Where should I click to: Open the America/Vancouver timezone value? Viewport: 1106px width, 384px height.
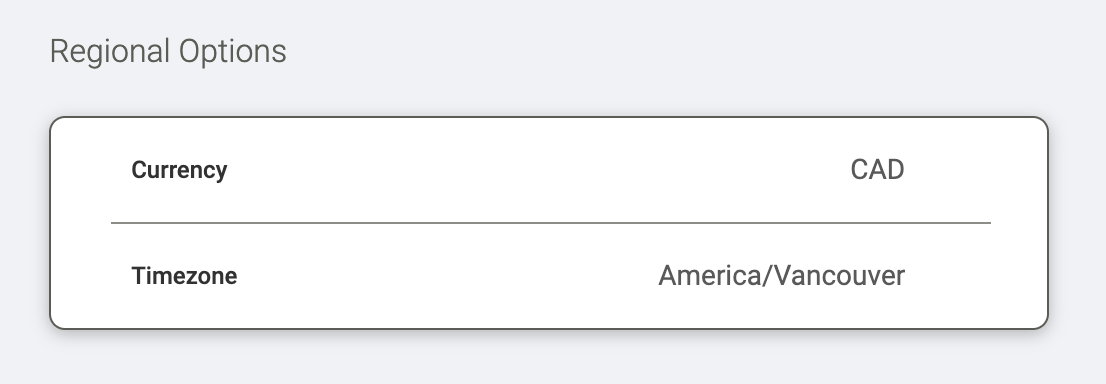[782, 276]
